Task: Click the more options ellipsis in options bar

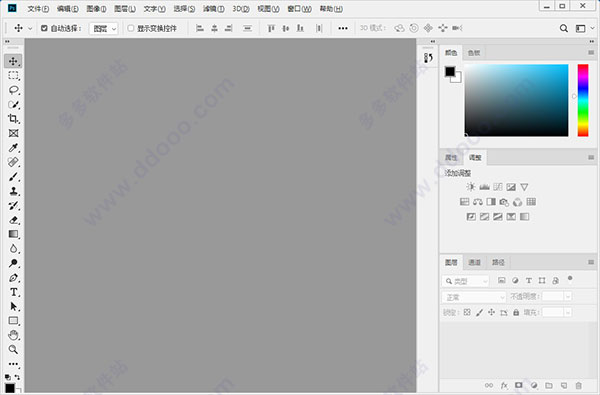Action: coord(343,28)
